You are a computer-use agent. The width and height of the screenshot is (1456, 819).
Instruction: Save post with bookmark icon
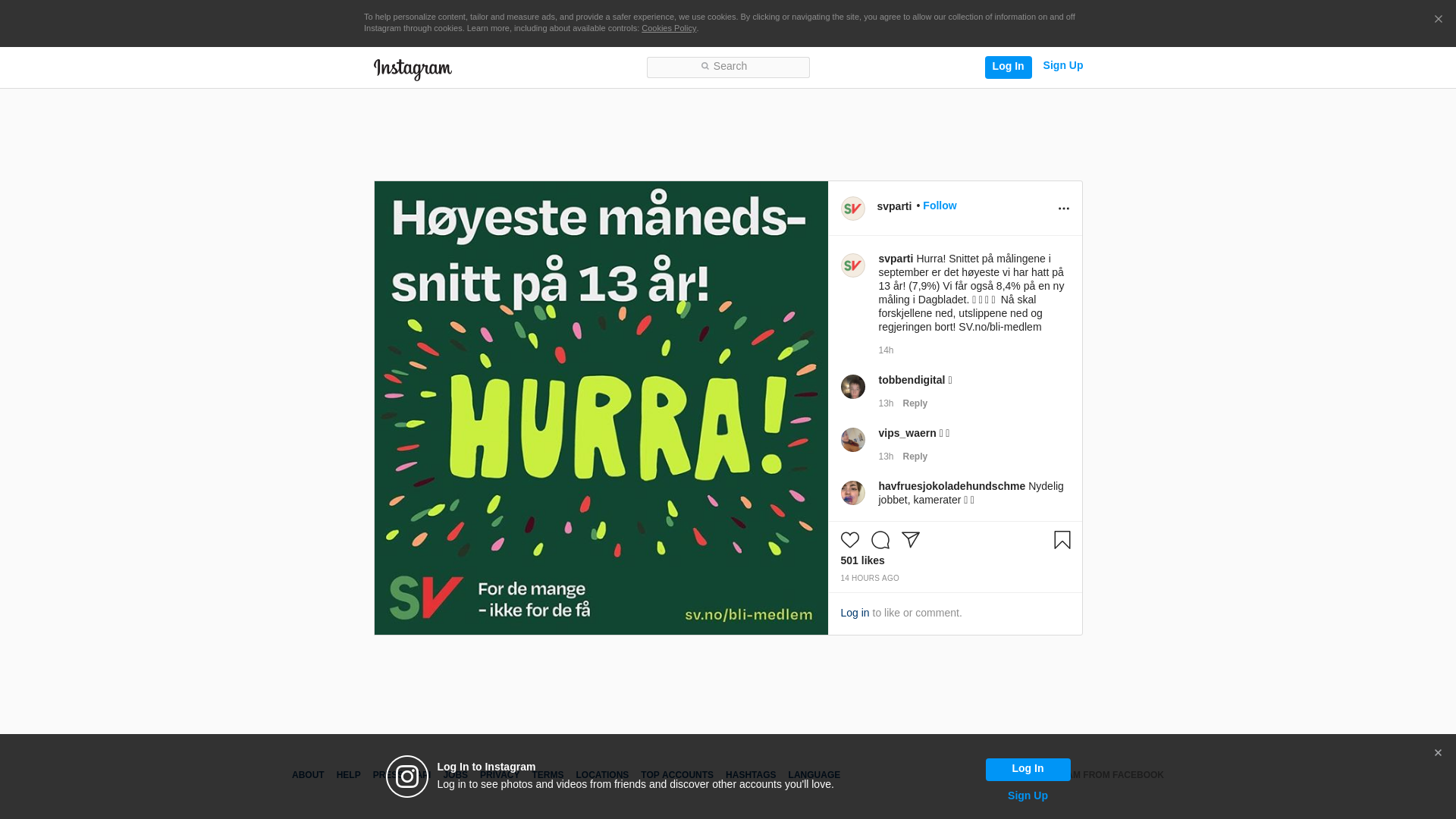click(x=1062, y=540)
